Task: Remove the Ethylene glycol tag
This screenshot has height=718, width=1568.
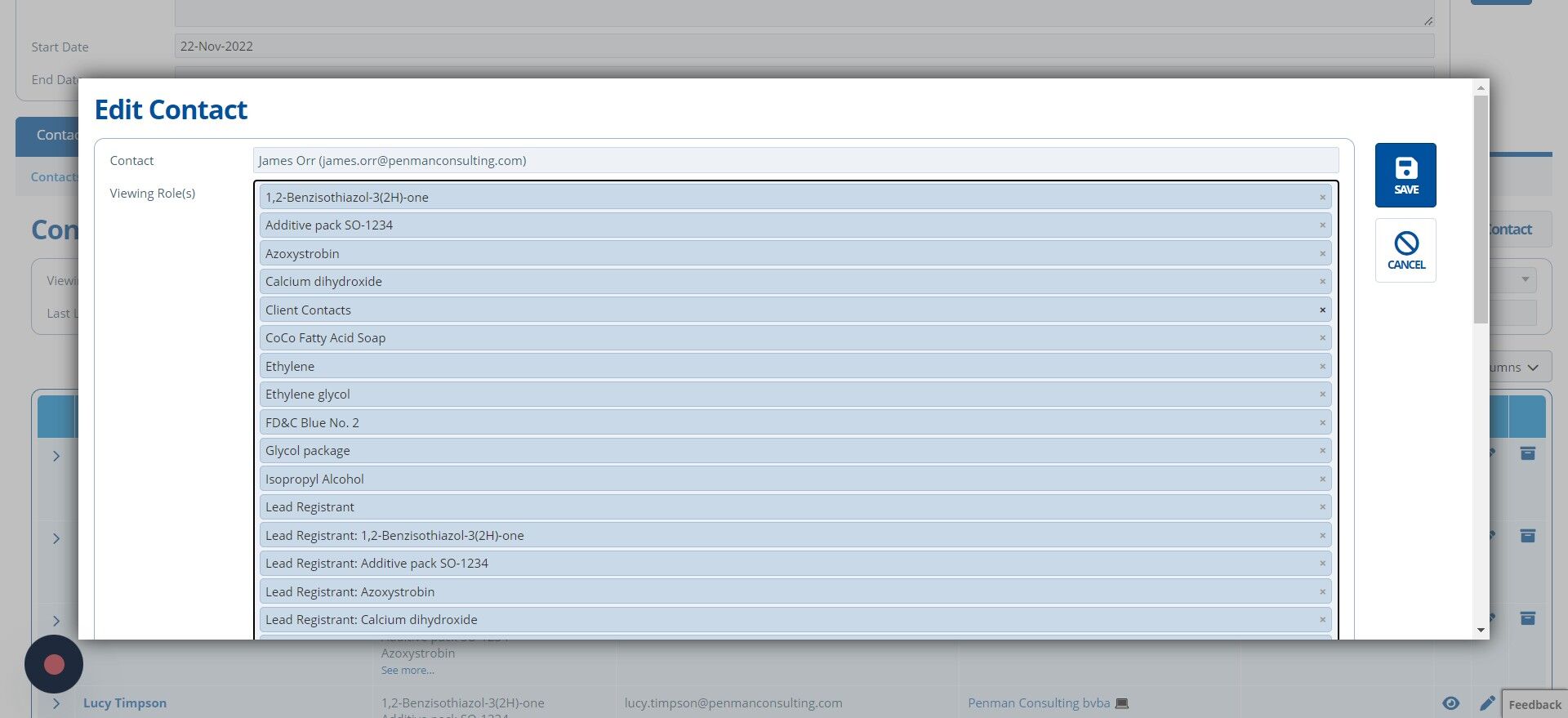Action: (x=1322, y=395)
